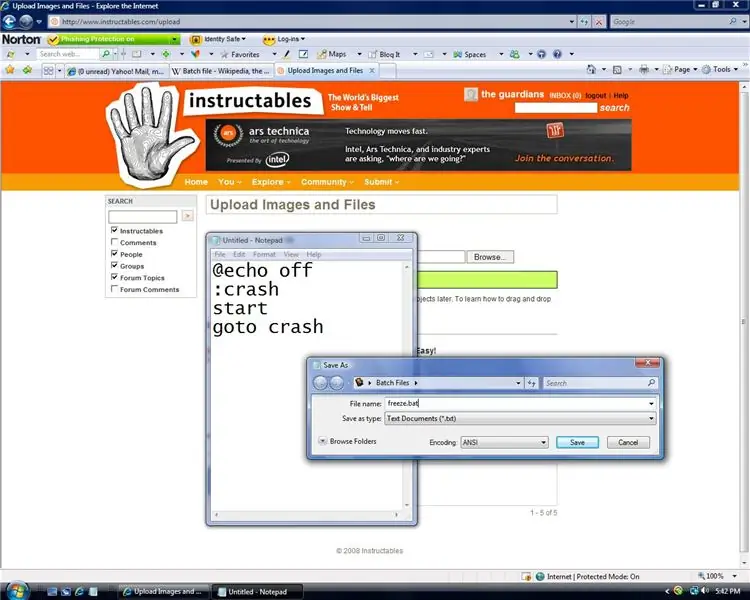Image resolution: width=750 pixels, height=600 pixels.
Task: Click the Notepad horizontal scrollbar
Action: click(x=307, y=515)
